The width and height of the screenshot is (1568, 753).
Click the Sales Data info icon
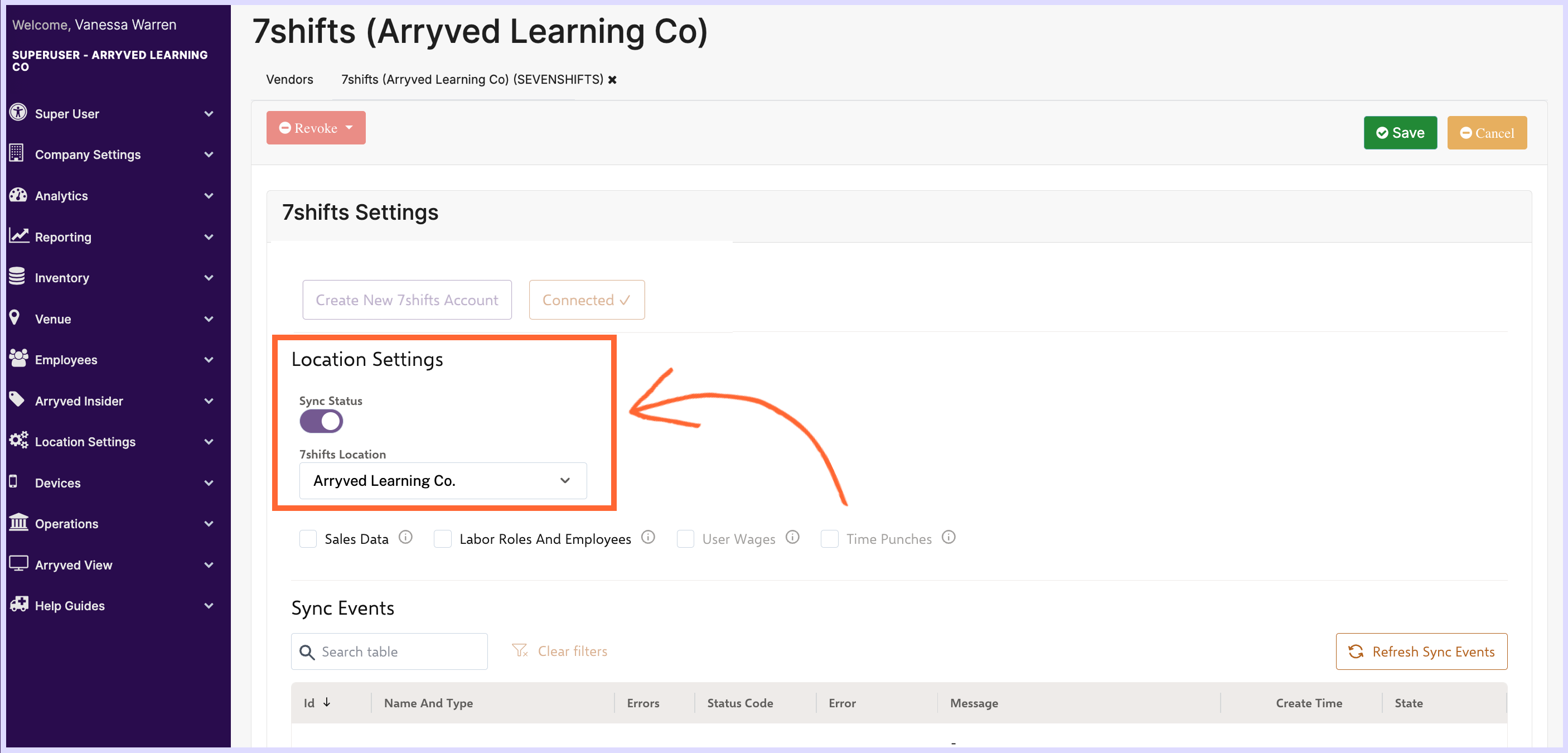click(405, 538)
